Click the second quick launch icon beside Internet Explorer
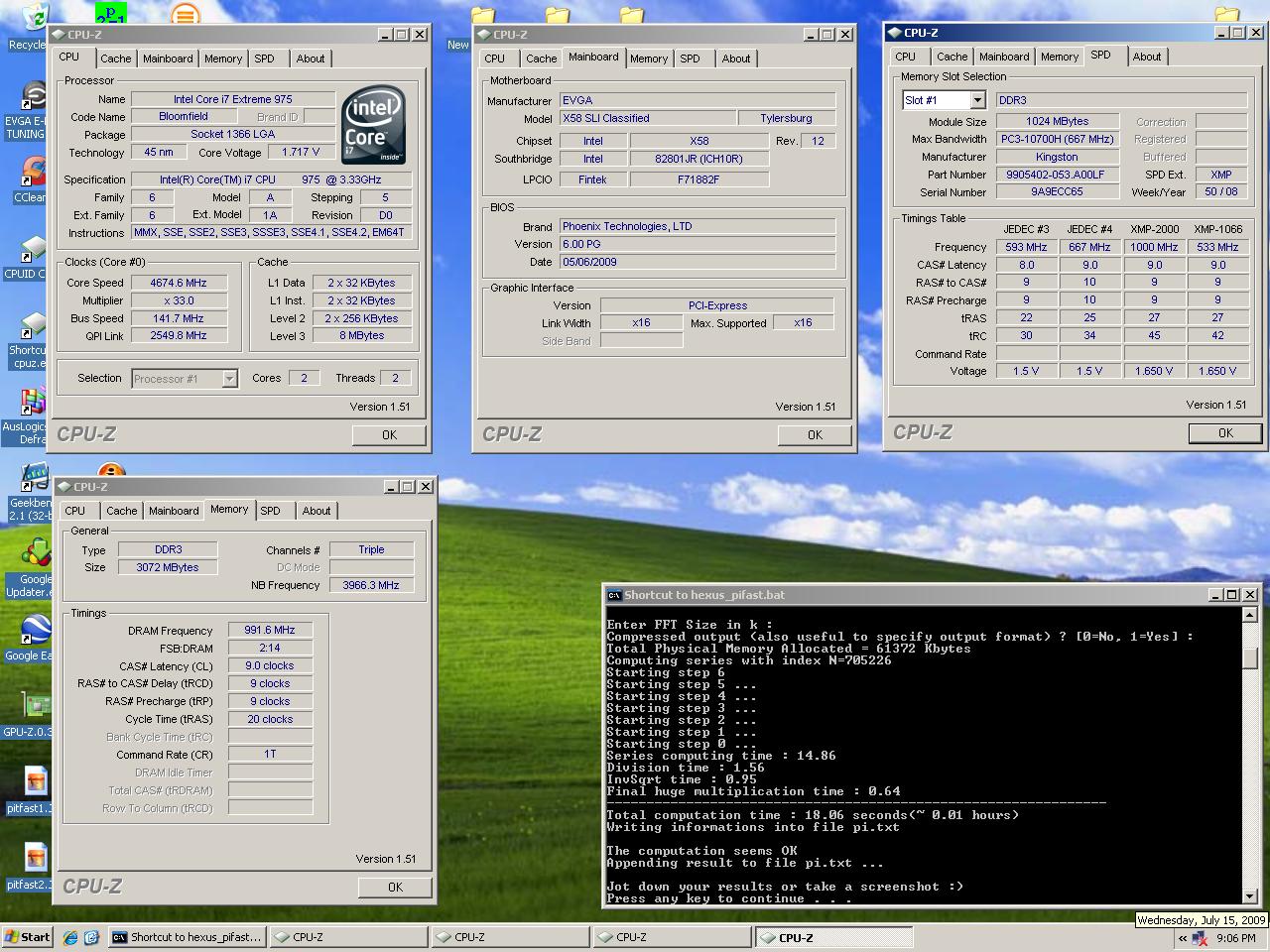 [x=91, y=937]
